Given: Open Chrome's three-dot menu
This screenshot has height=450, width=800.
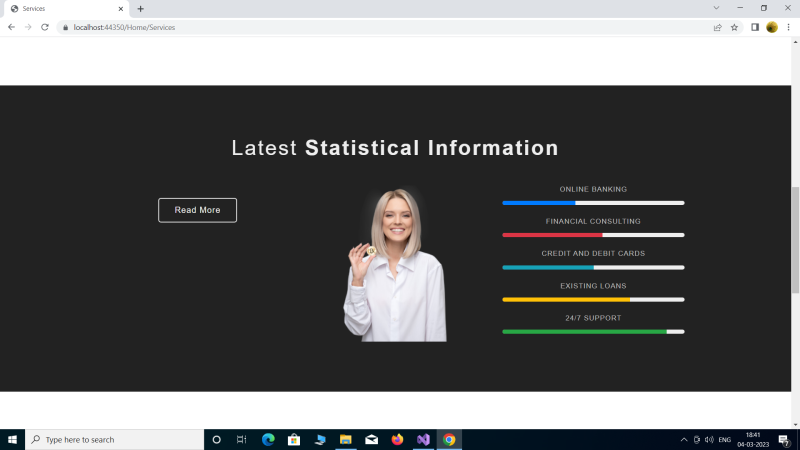Looking at the screenshot, I should click(x=788, y=27).
